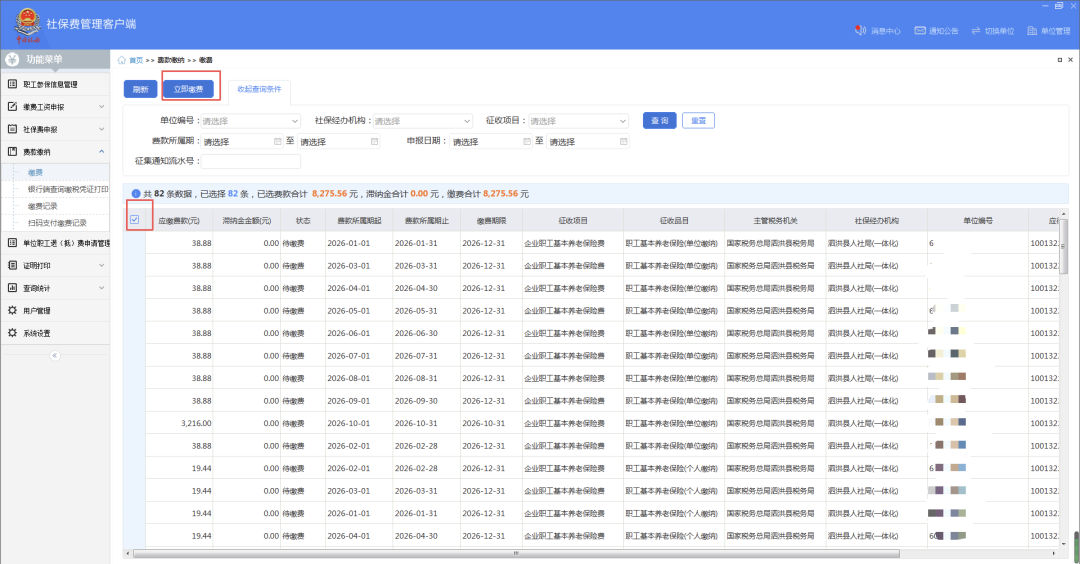Open calendar for 费款所属期 start date
Screen dimensions: 1080x564
(x=278, y=141)
